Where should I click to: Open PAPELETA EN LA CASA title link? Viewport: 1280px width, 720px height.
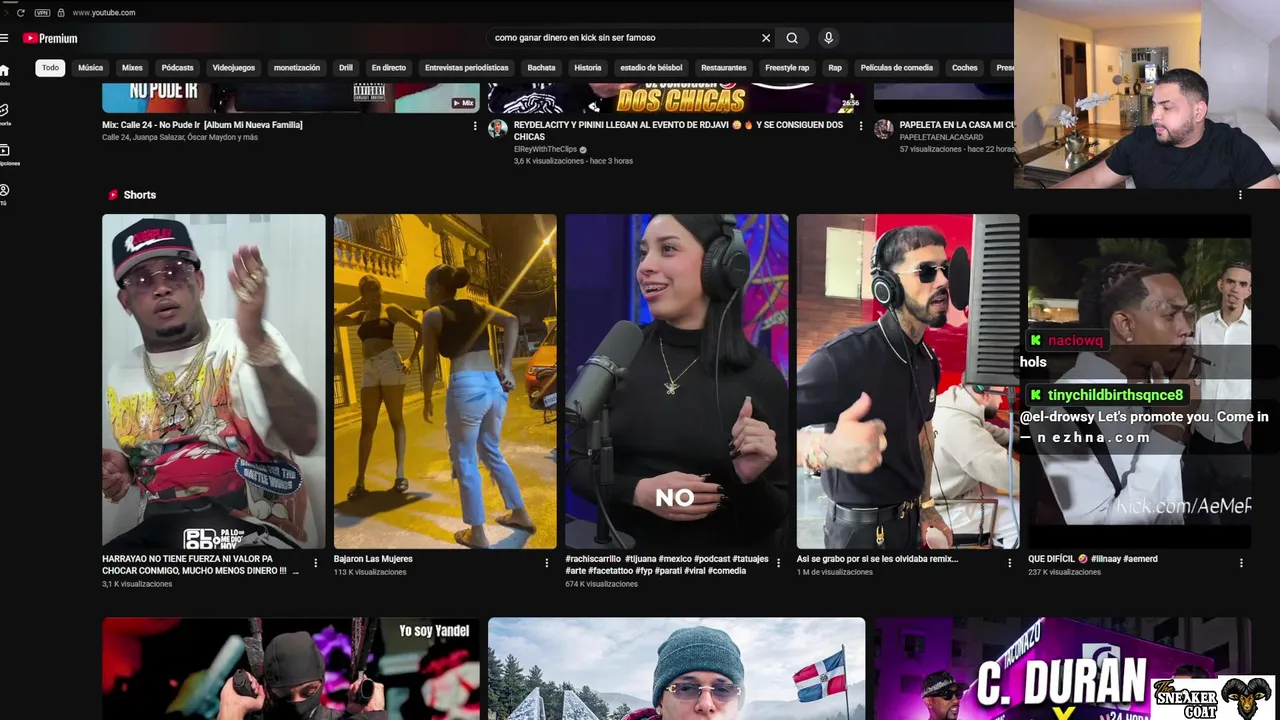click(957, 125)
